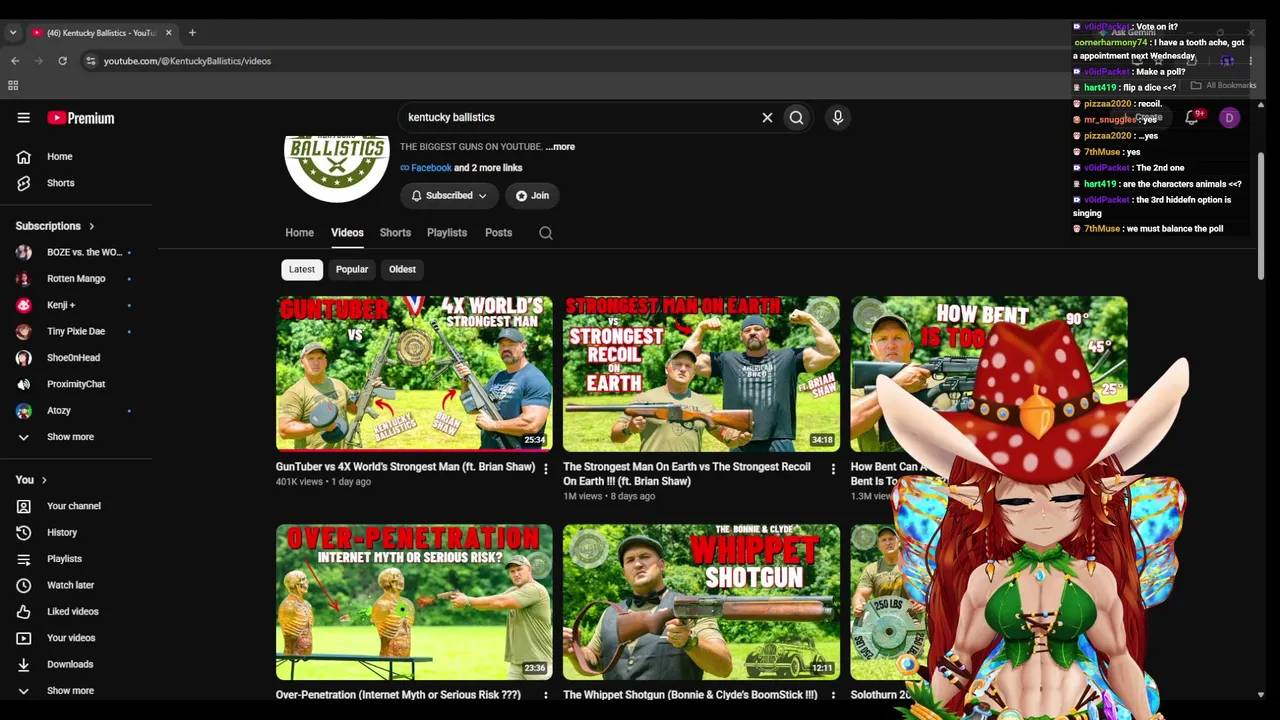Open the notifications bell
1280x720 pixels.
click(1192, 118)
